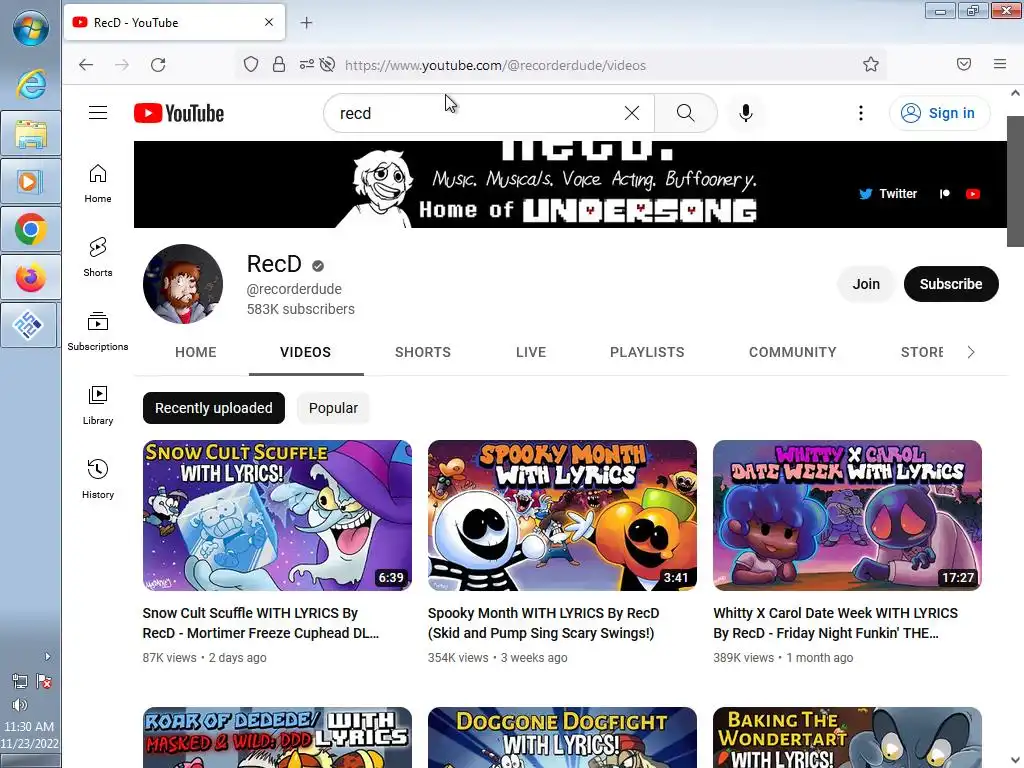Open the YouTube link icon on the banner
Screen dimensions: 1024x768
click(x=973, y=194)
